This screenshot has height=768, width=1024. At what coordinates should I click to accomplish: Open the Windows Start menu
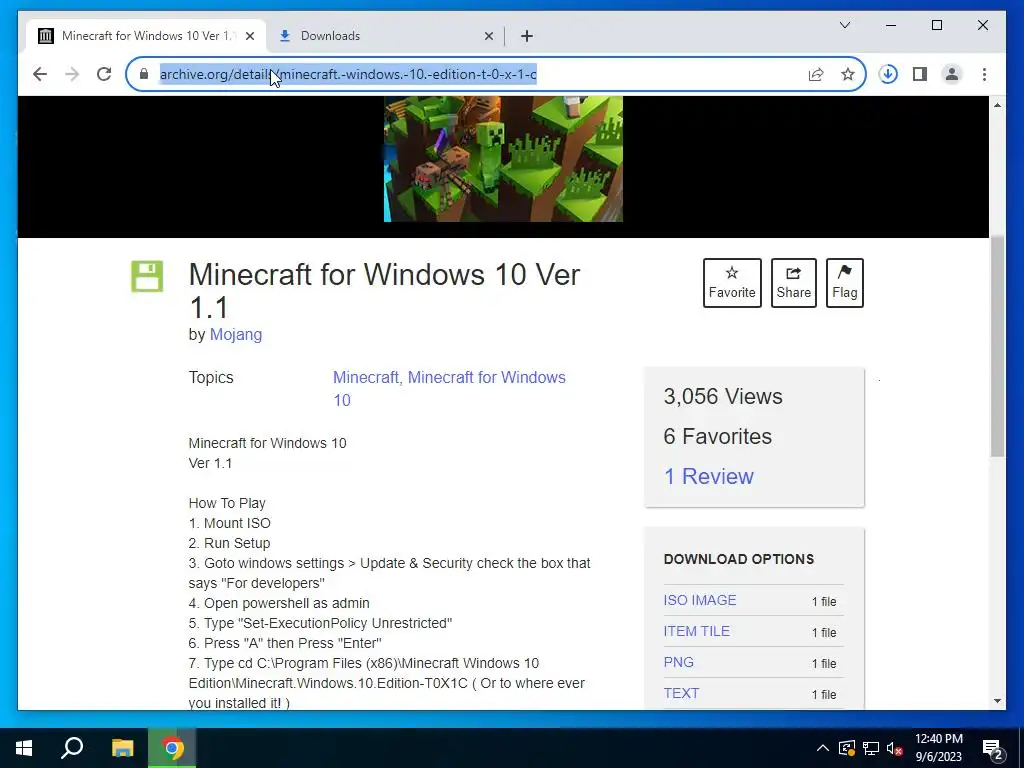point(24,748)
